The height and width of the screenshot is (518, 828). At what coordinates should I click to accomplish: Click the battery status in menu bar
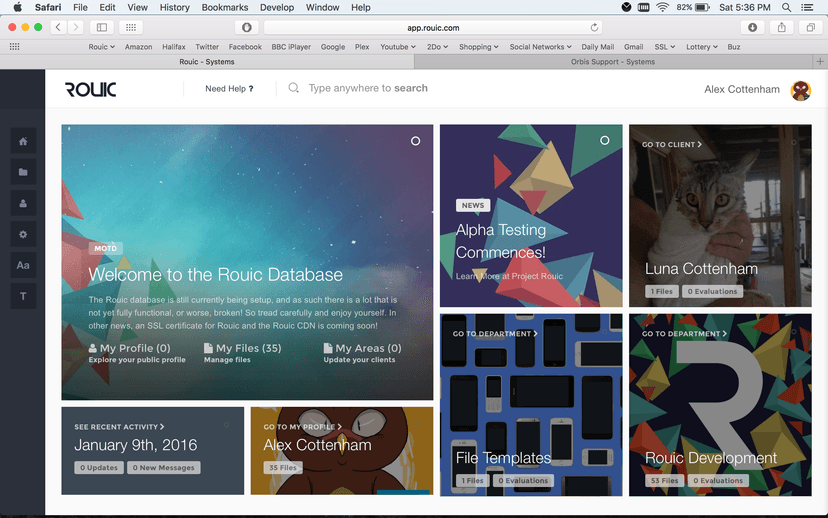tap(692, 7)
